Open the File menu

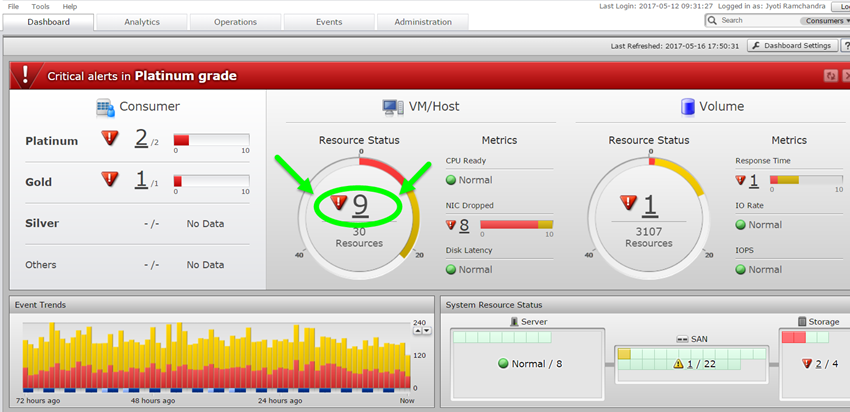(12, 6)
